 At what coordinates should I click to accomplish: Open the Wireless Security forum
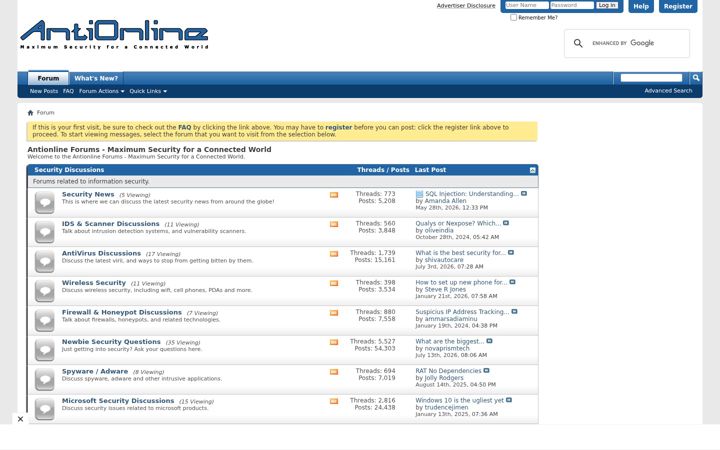pyautogui.click(x=94, y=283)
